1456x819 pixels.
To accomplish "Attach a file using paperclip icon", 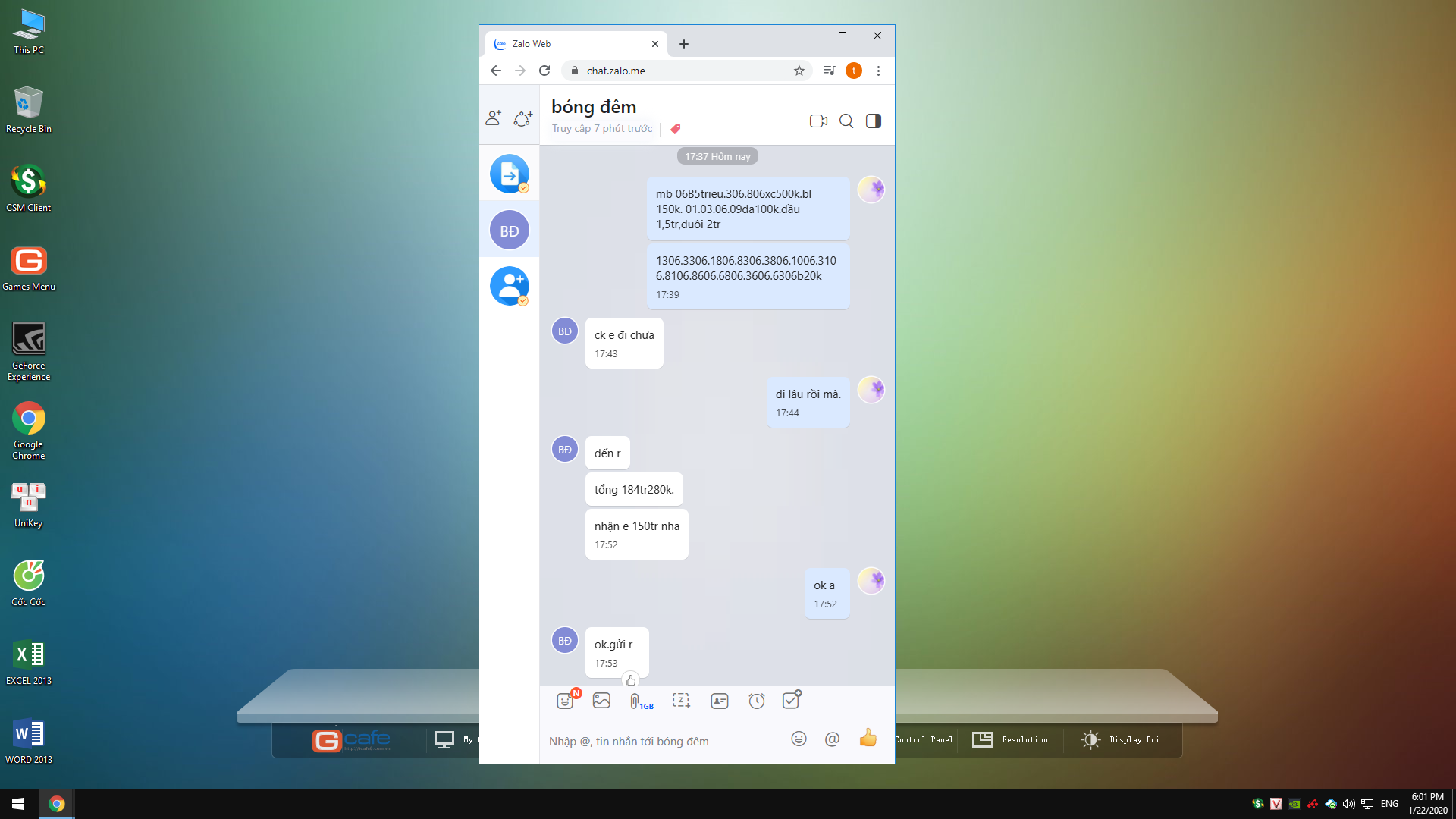I will pos(635,701).
